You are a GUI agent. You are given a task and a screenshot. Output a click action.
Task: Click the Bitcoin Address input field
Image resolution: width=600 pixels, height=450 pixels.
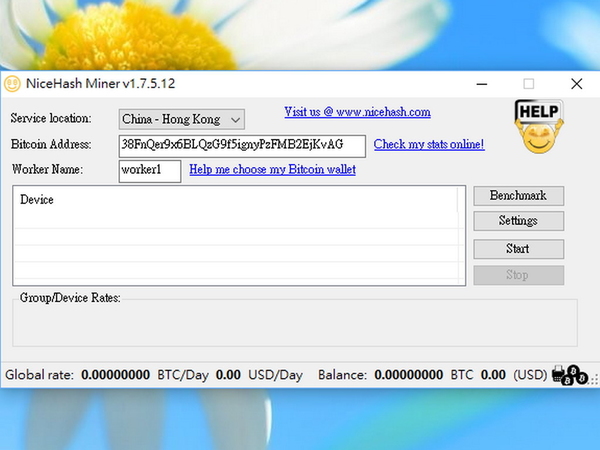click(241, 145)
